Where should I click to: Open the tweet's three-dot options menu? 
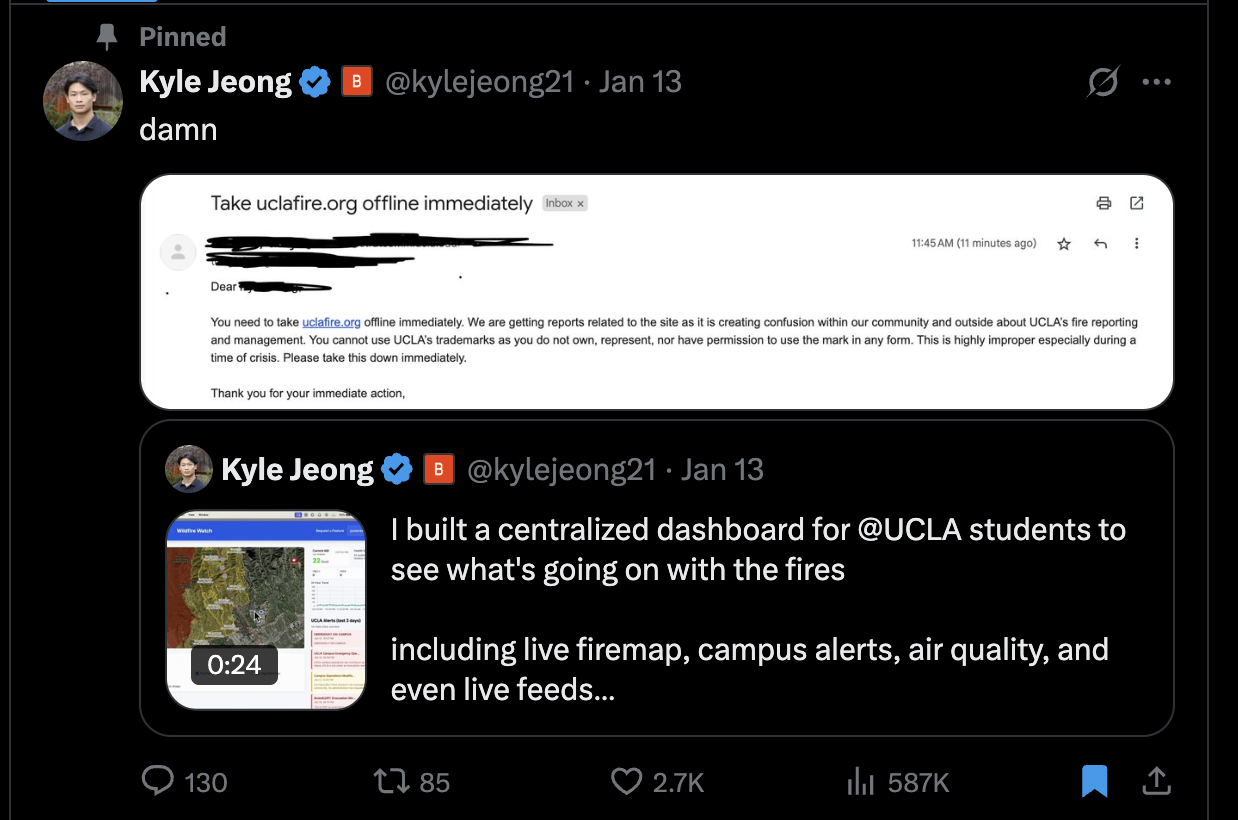[x=1156, y=82]
